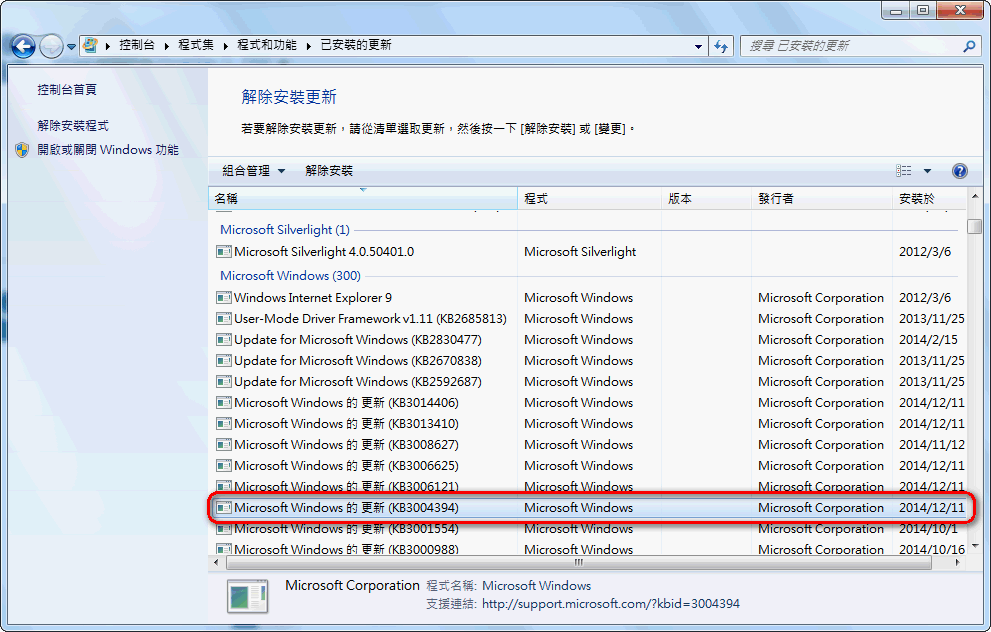Screen dimensions: 991x632
Task: Select the 程式集 breadcrumb
Action: click(x=196, y=45)
